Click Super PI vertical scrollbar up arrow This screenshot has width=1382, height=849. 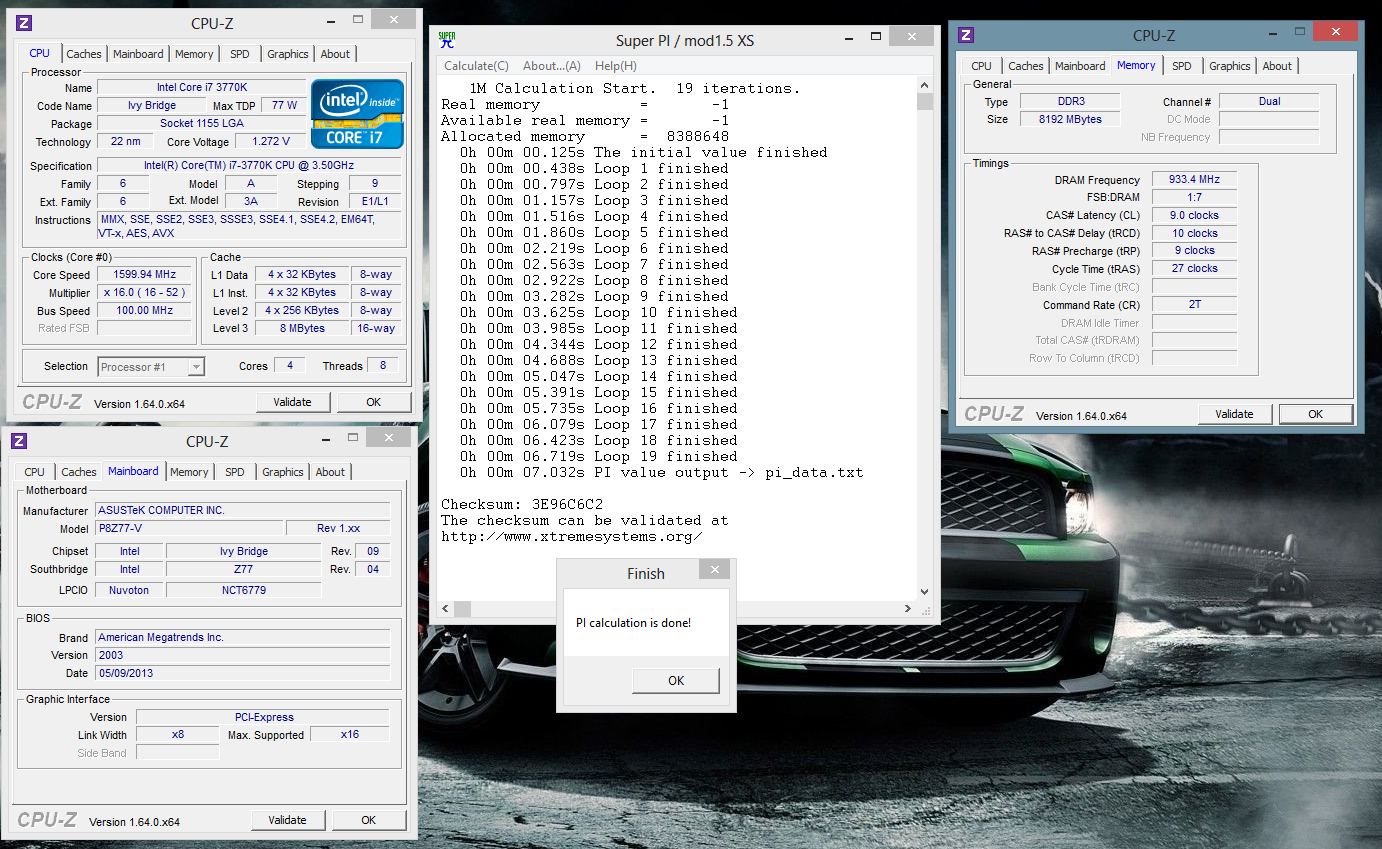(x=924, y=86)
